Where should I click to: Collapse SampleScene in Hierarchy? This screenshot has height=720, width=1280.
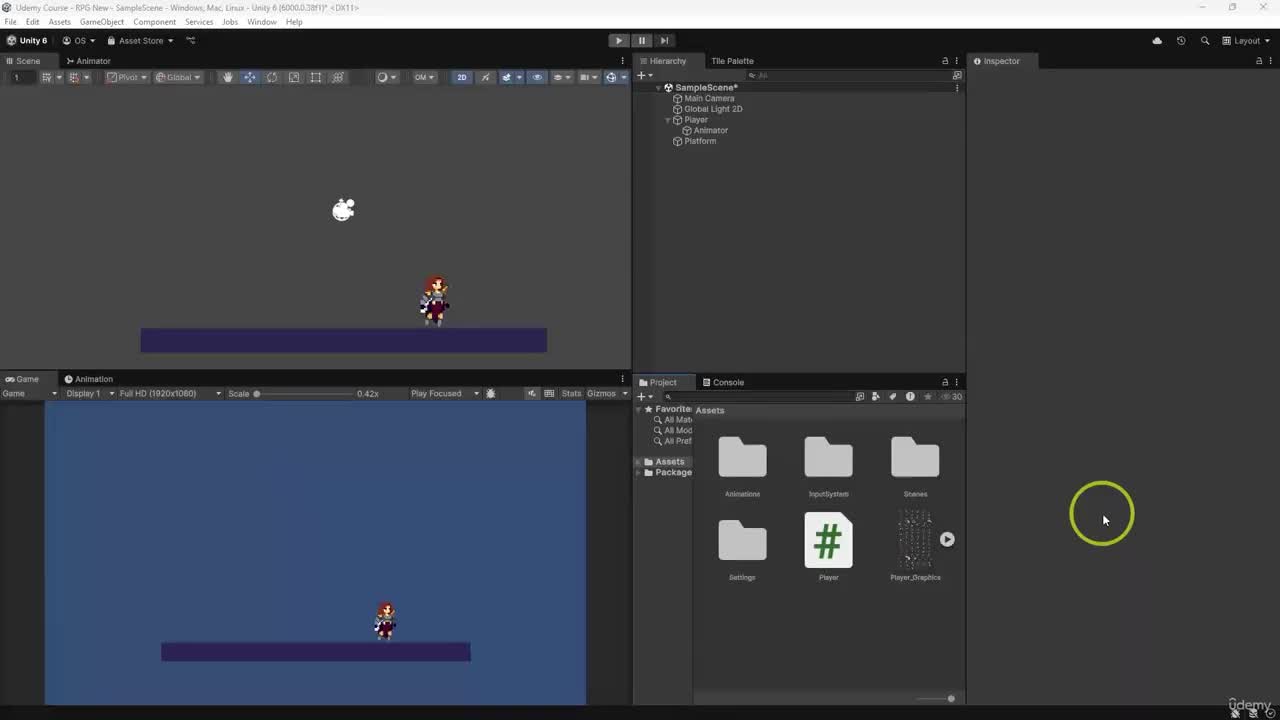coord(659,88)
